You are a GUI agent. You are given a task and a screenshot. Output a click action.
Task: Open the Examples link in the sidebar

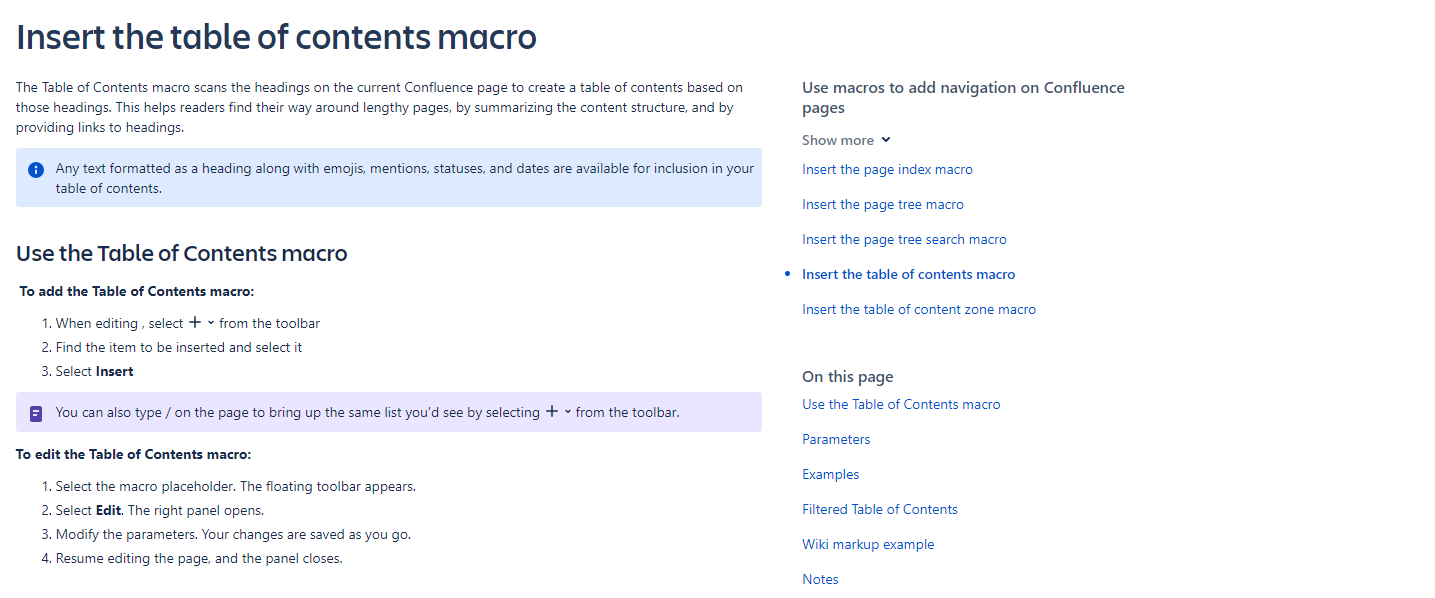click(x=830, y=474)
